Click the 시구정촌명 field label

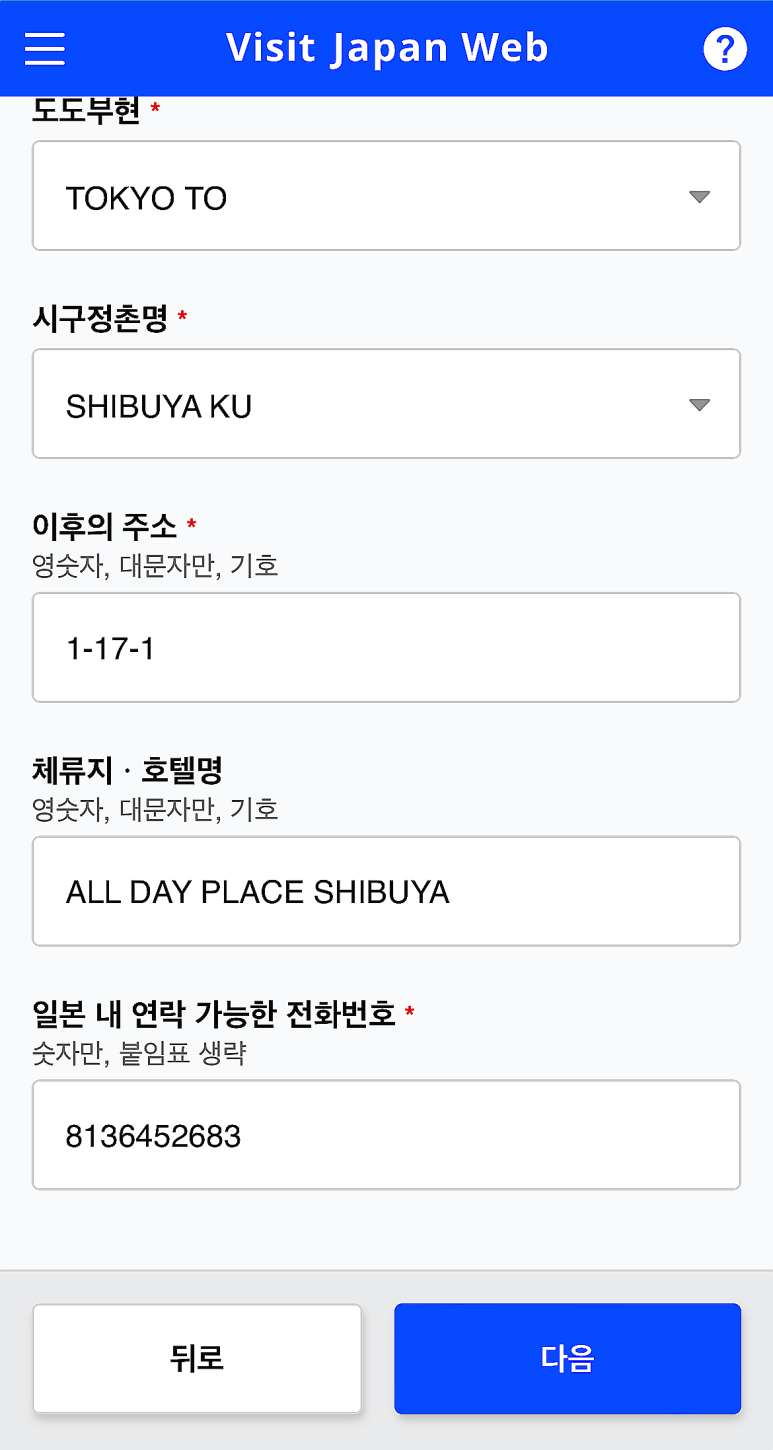coord(100,319)
